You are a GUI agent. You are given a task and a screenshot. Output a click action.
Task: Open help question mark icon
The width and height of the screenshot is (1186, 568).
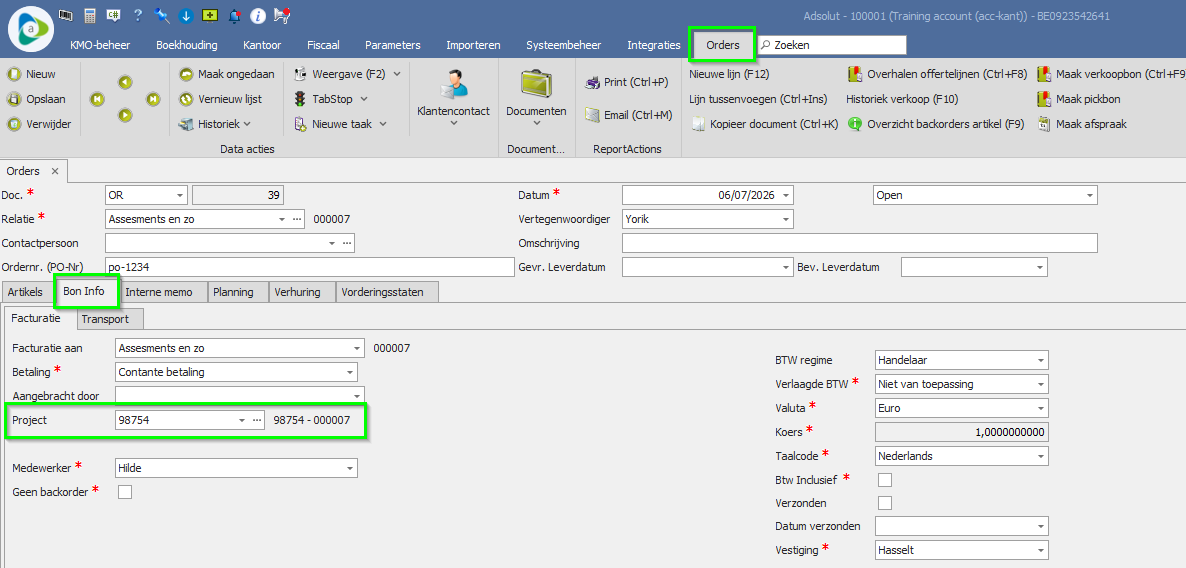coord(138,14)
